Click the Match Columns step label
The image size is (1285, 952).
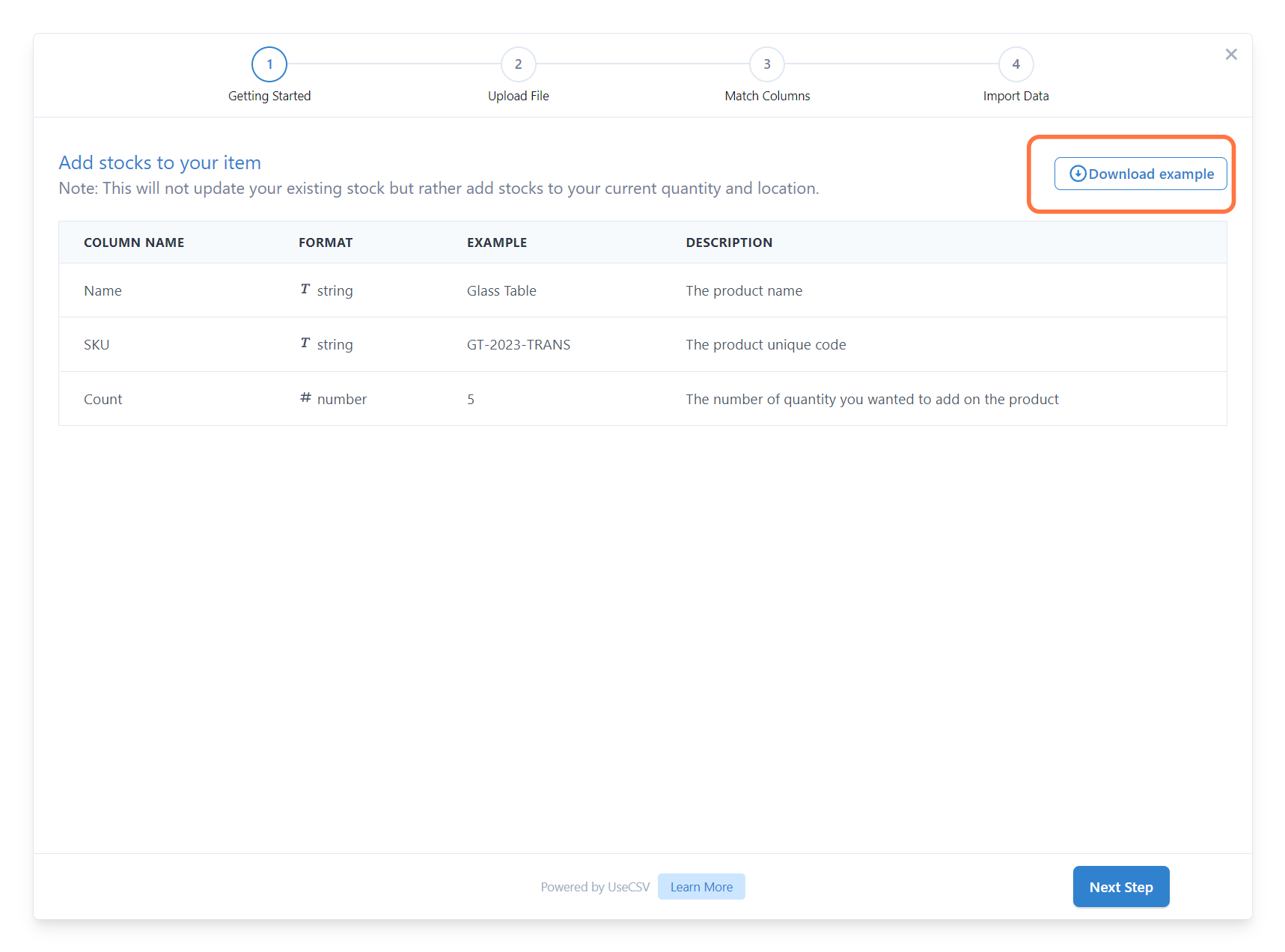pyautogui.click(x=767, y=96)
